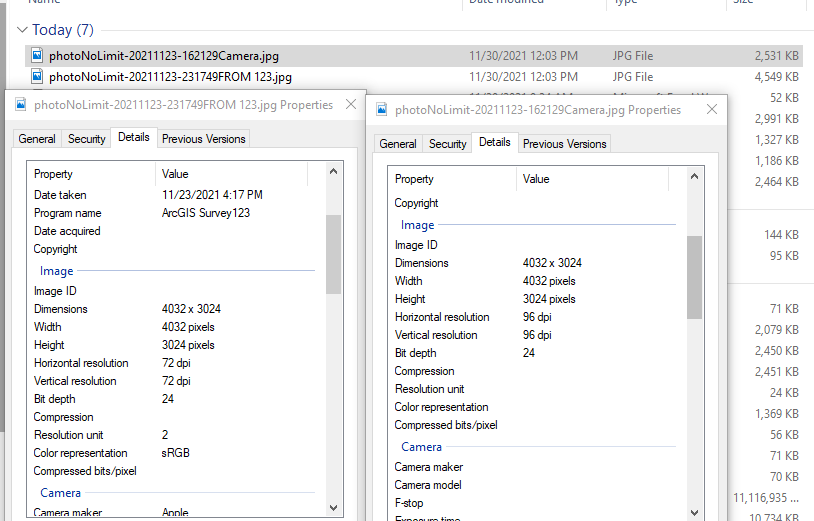Click scroll-up arrow in FROM 123.jpg details list
Viewport: 814px width, 521px height.
pos(333,171)
